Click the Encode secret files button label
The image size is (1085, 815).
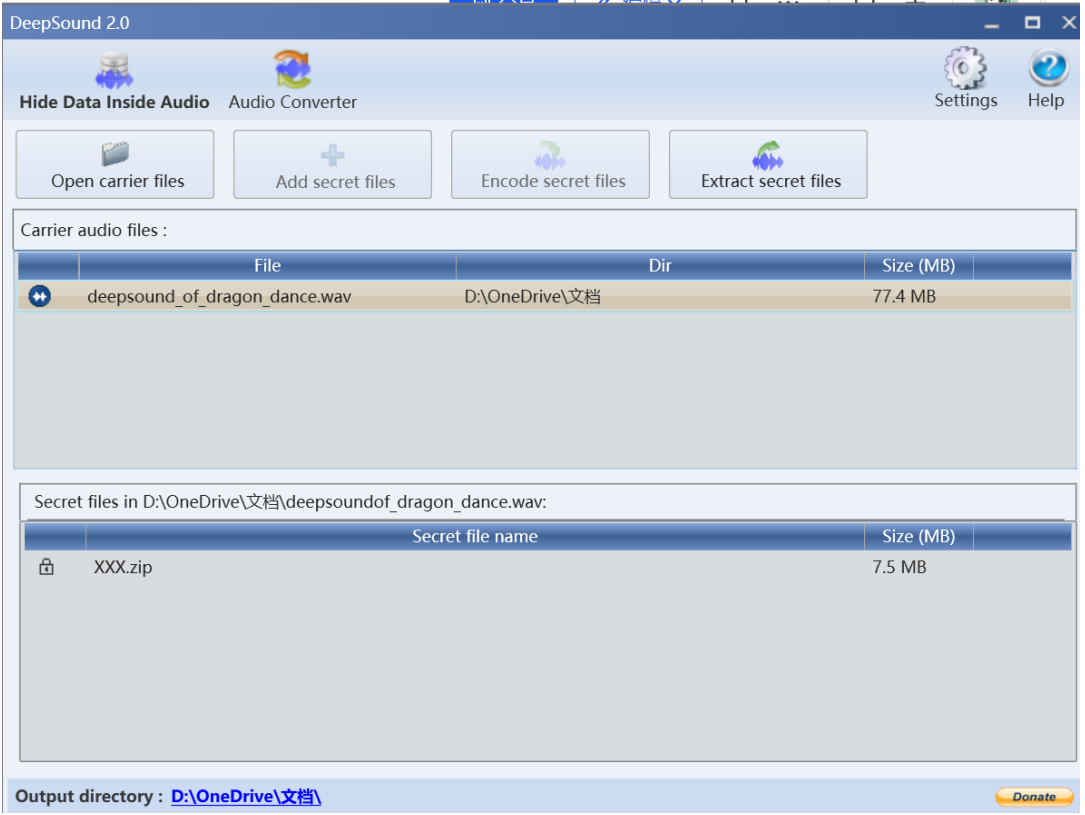[553, 181]
